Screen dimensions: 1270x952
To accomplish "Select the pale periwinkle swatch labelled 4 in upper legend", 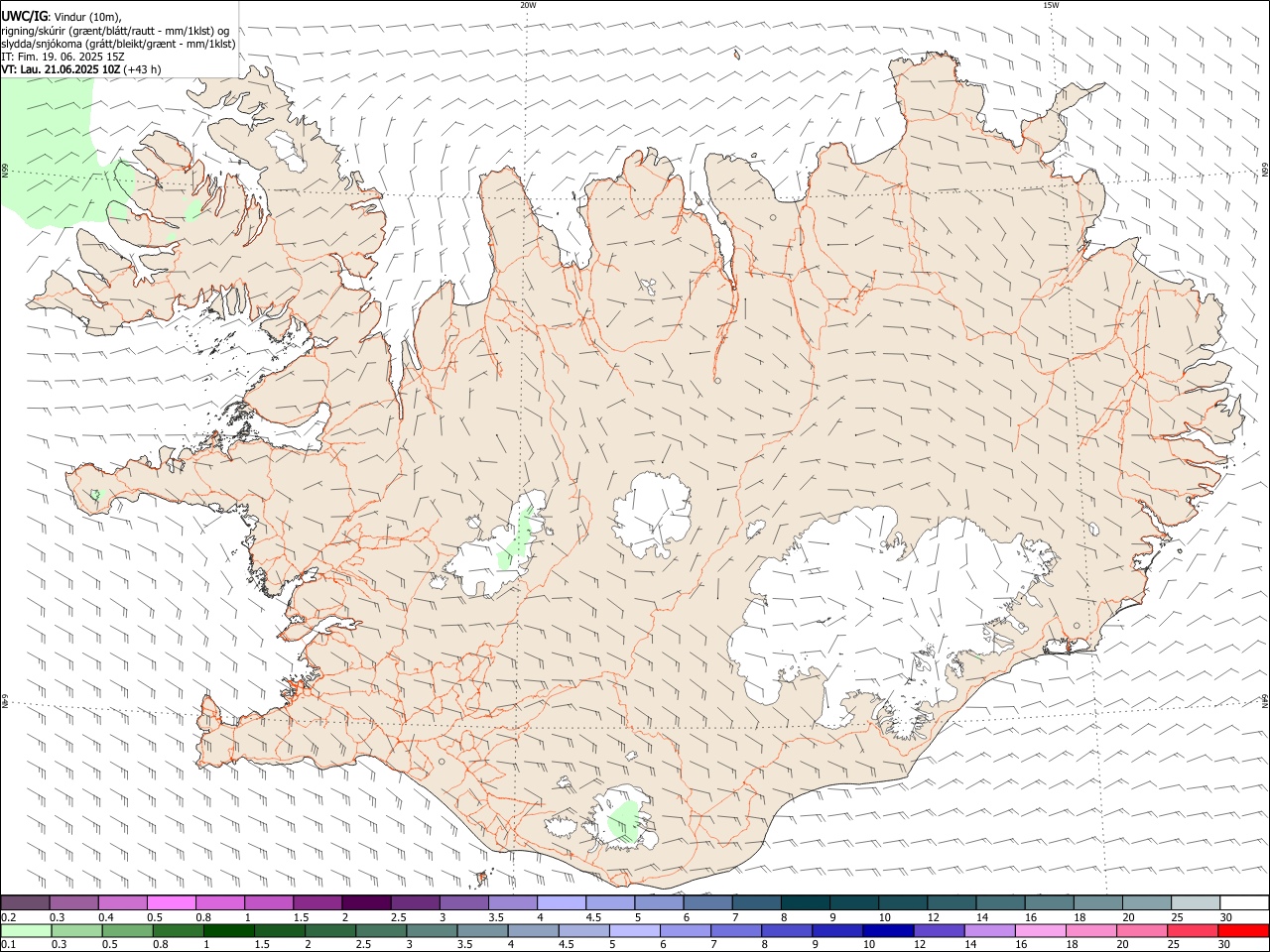I will point(560,902).
